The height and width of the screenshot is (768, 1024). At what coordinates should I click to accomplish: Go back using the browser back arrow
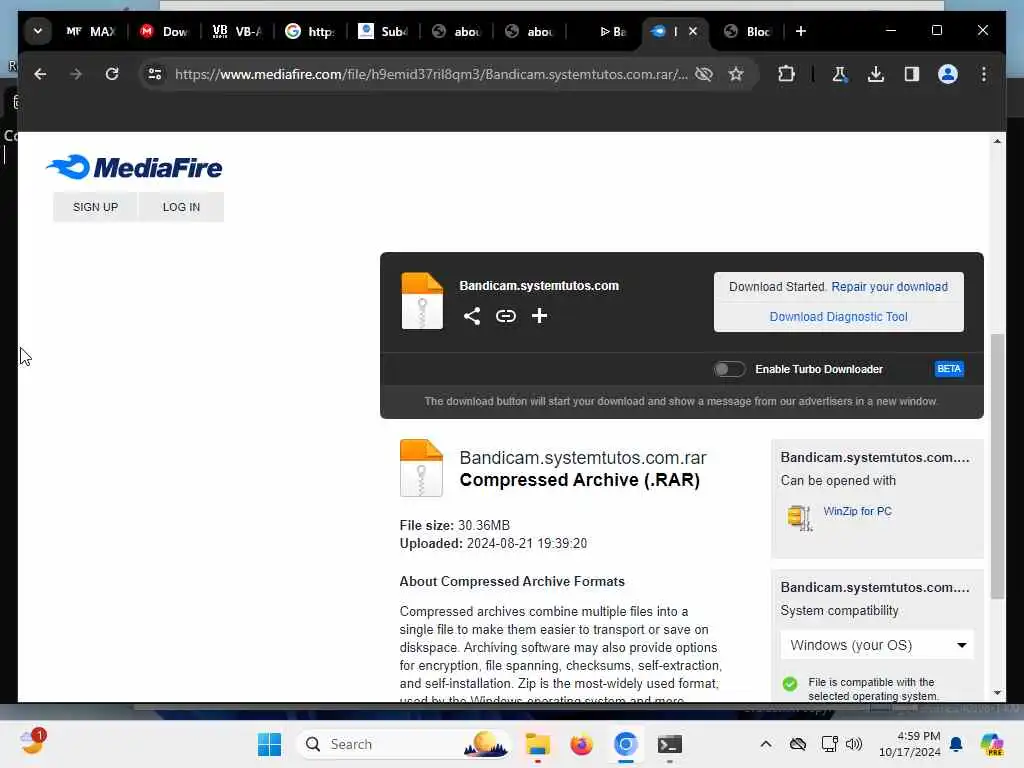click(40, 74)
